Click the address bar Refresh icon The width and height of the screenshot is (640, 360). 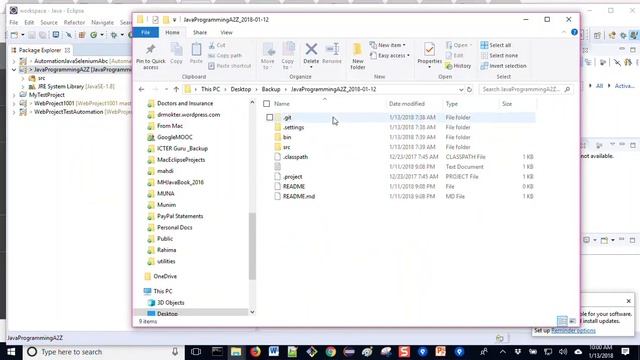(469, 89)
